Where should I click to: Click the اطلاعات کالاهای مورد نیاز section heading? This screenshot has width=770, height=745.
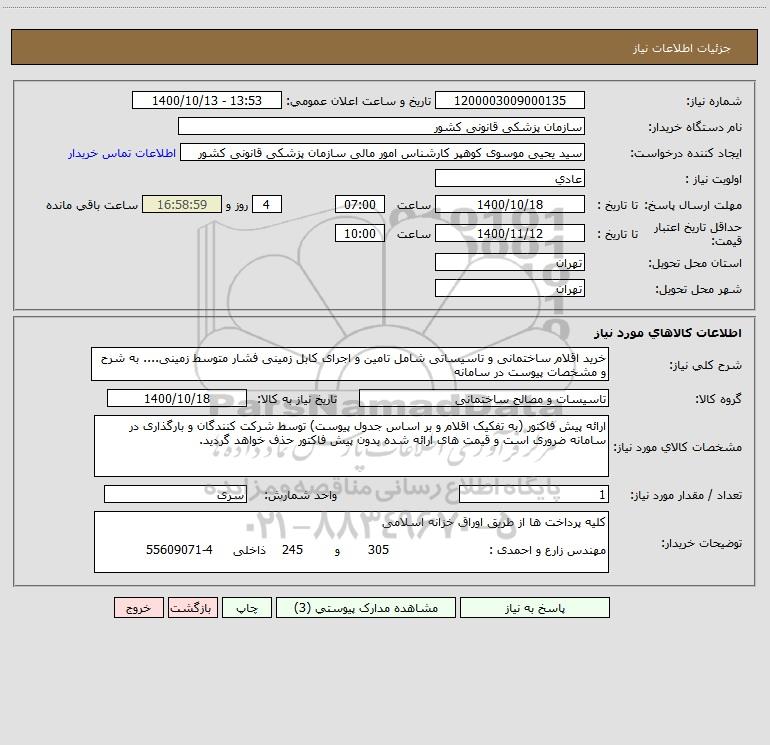tap(668, 333)
